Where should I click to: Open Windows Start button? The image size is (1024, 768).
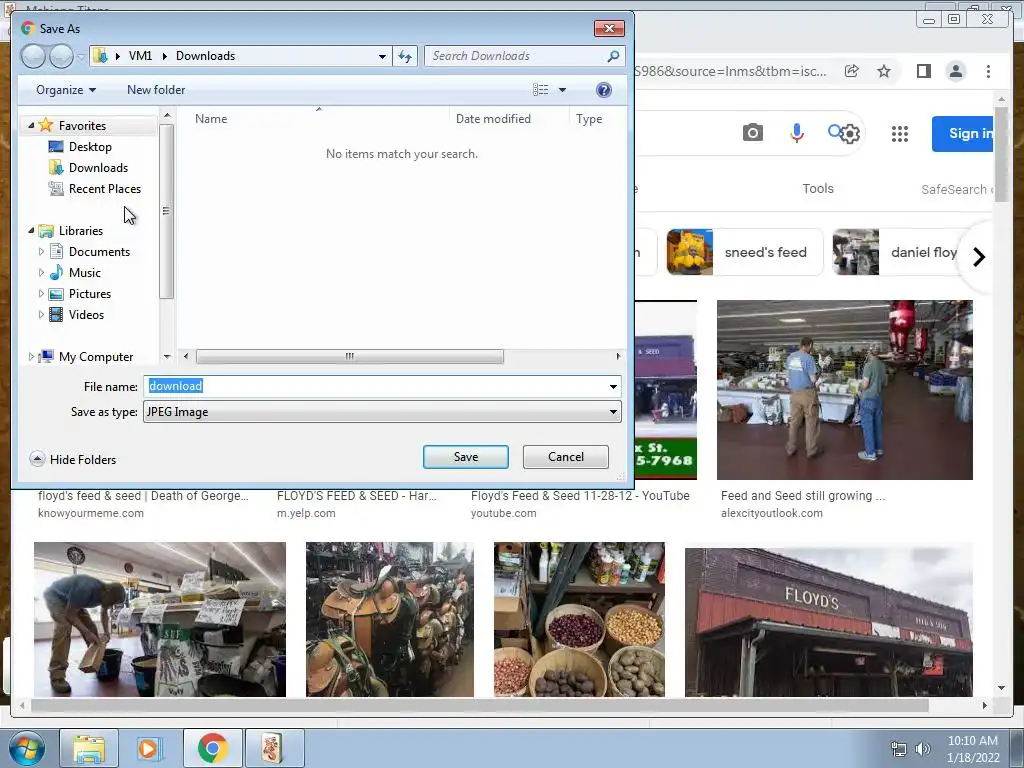pos(27,748)
